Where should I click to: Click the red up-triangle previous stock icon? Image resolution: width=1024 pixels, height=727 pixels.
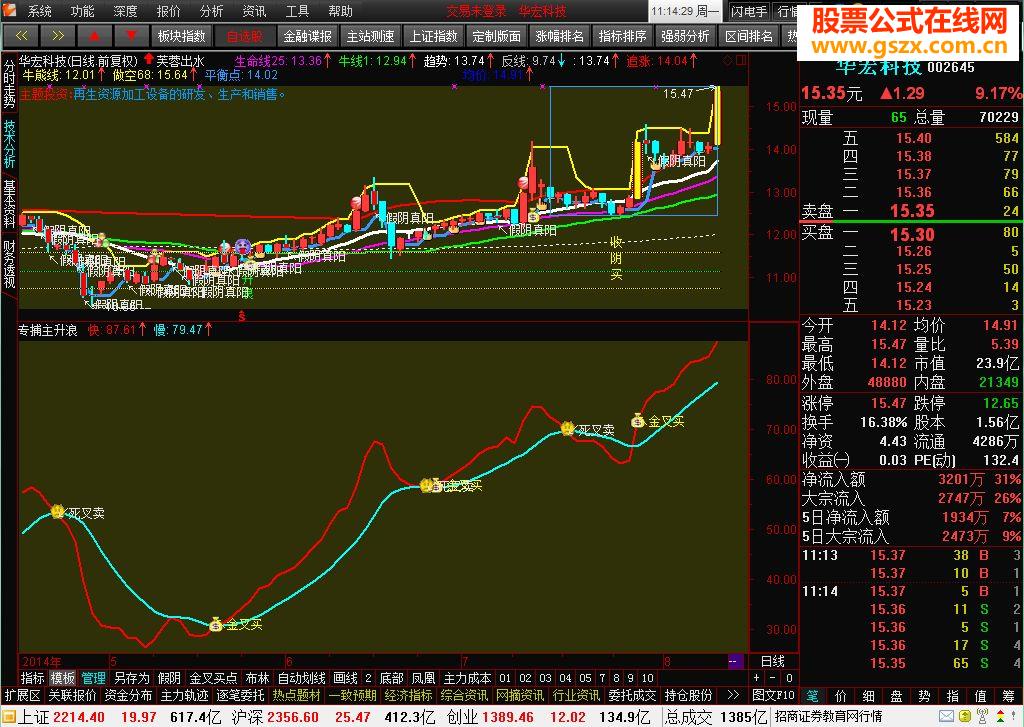pos(94,36)
